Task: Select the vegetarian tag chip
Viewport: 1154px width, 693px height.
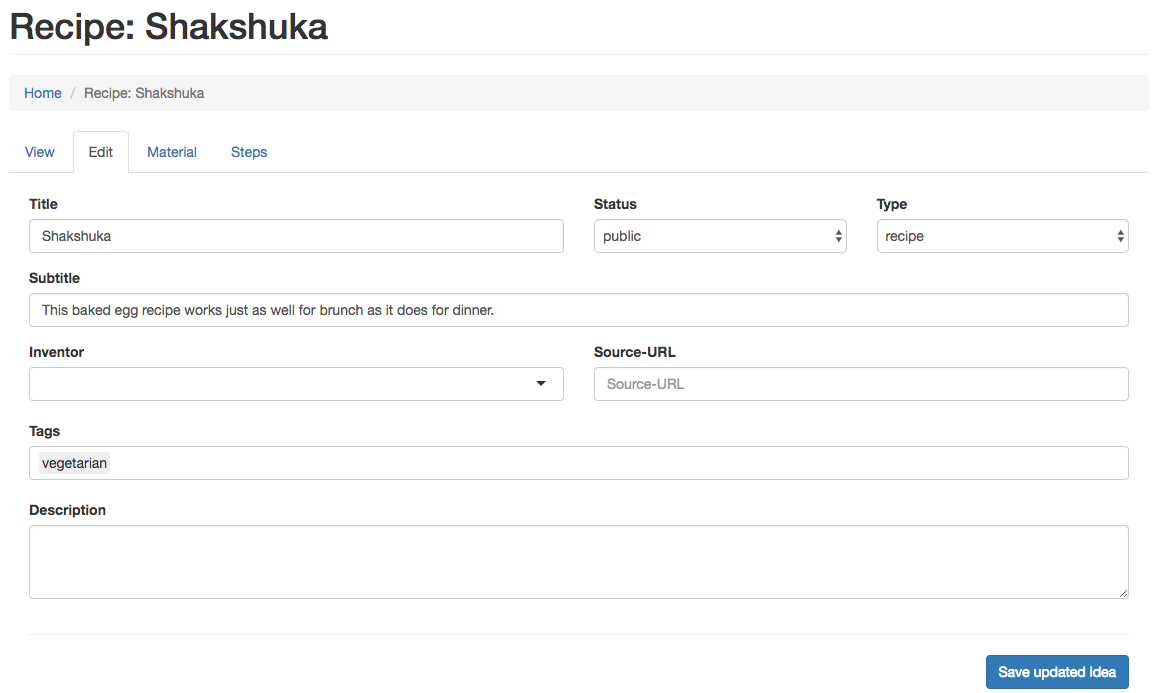Action: coord(74,463)
